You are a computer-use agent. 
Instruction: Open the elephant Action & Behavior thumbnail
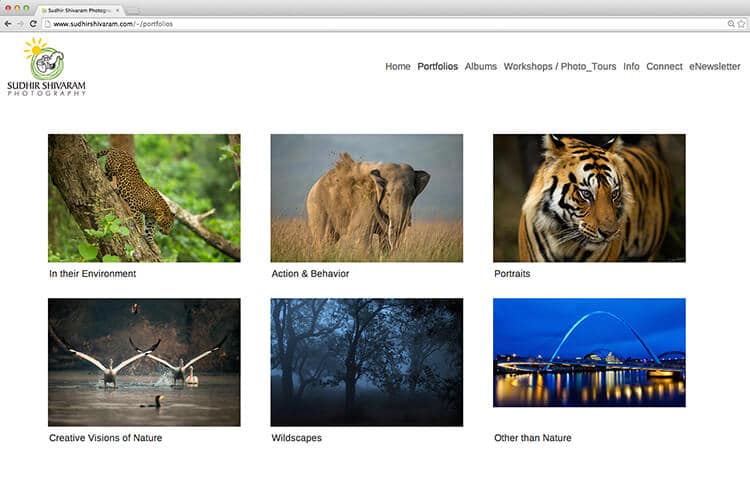tap(366, 198)
